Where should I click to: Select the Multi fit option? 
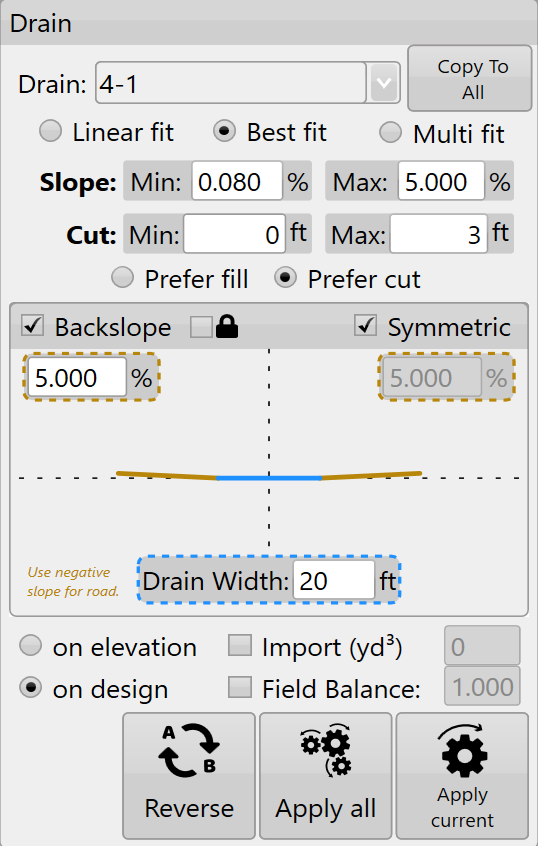click(x=391, y=132)
